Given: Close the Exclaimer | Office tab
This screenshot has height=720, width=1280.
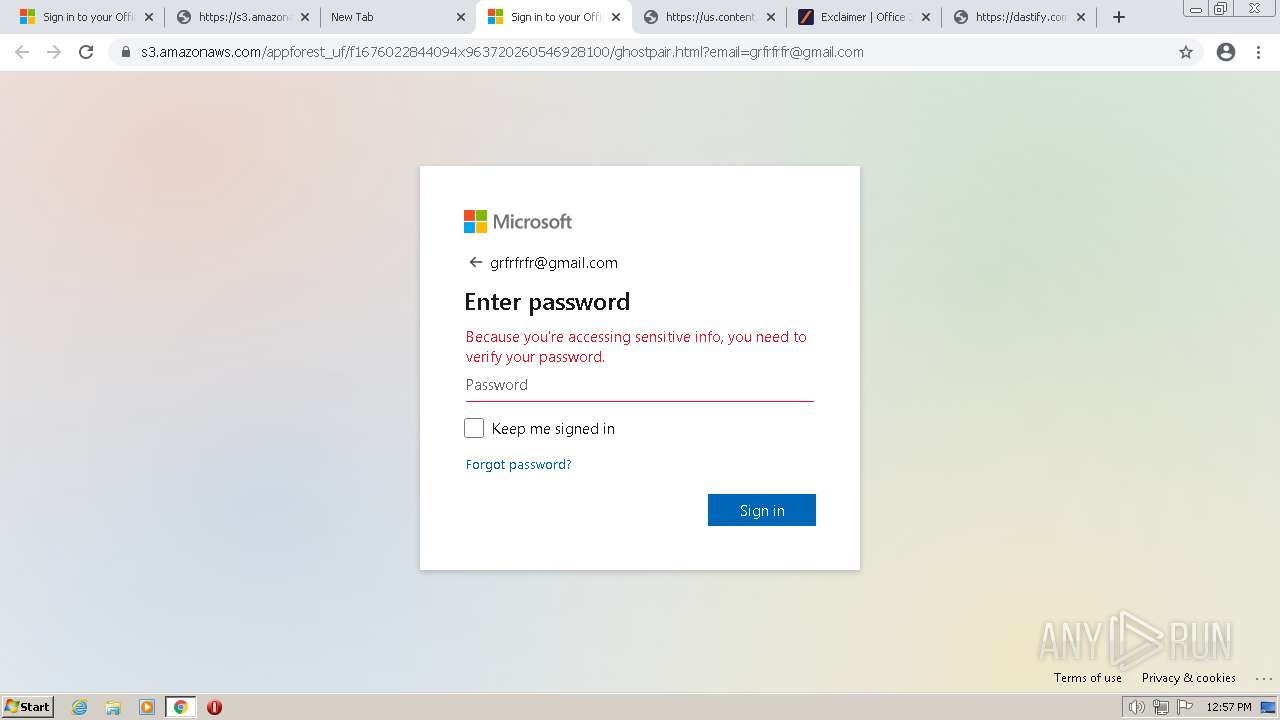Looking at the screenshot, I should (x=925, y=17).
